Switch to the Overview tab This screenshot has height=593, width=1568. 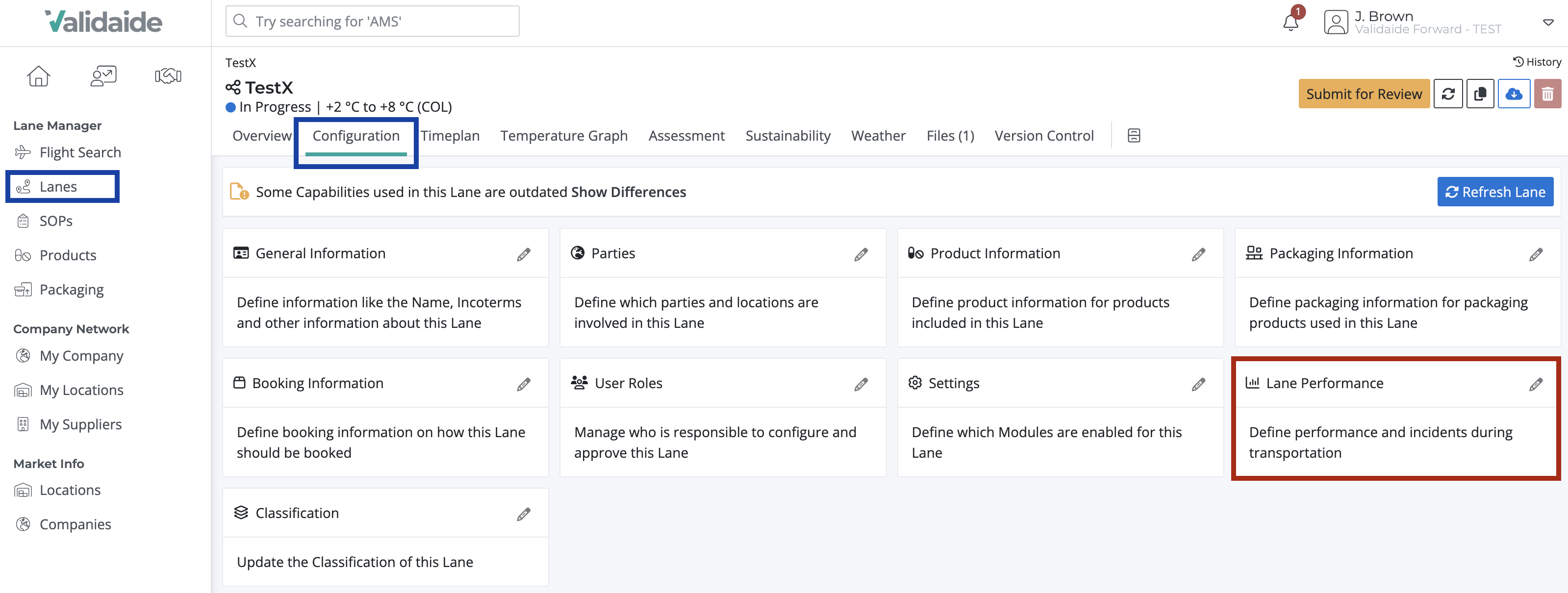(x=262, y=136)
